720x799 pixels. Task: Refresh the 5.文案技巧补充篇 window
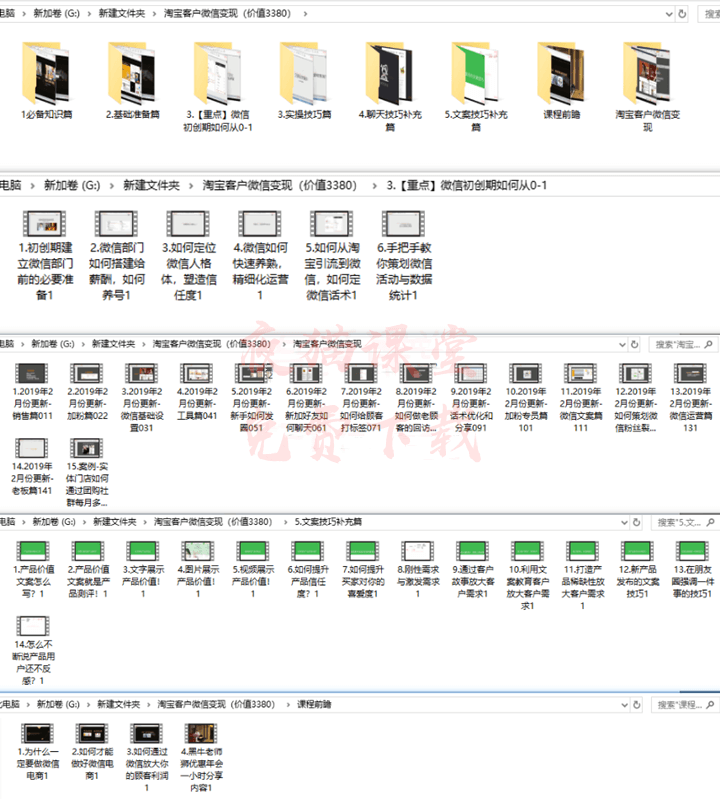point(636,522)
